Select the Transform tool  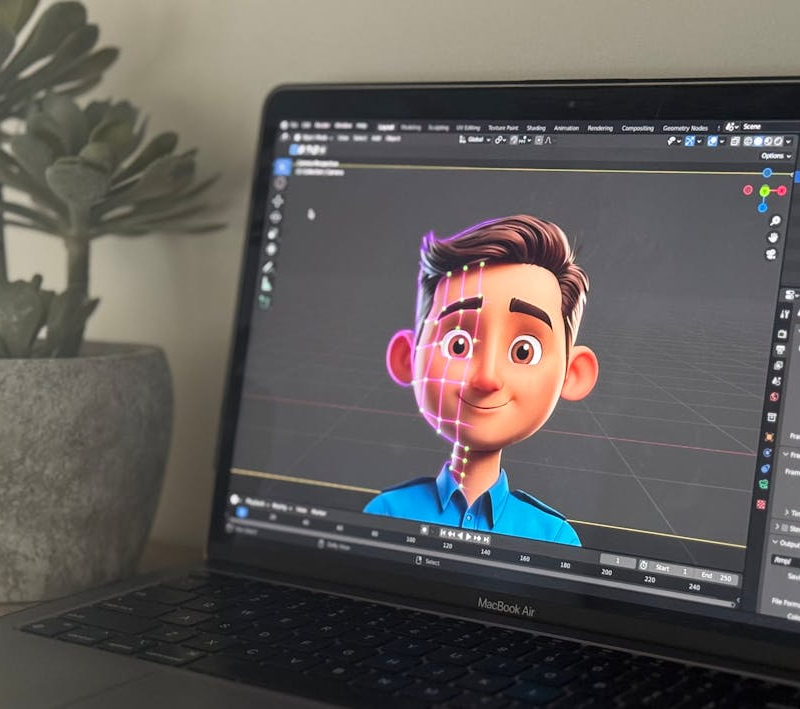click(x=271, y=249)
